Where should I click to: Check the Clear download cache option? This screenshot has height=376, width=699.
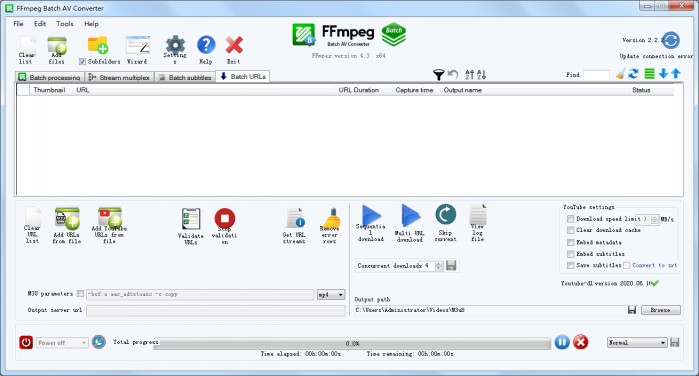[x=570, y=230]
